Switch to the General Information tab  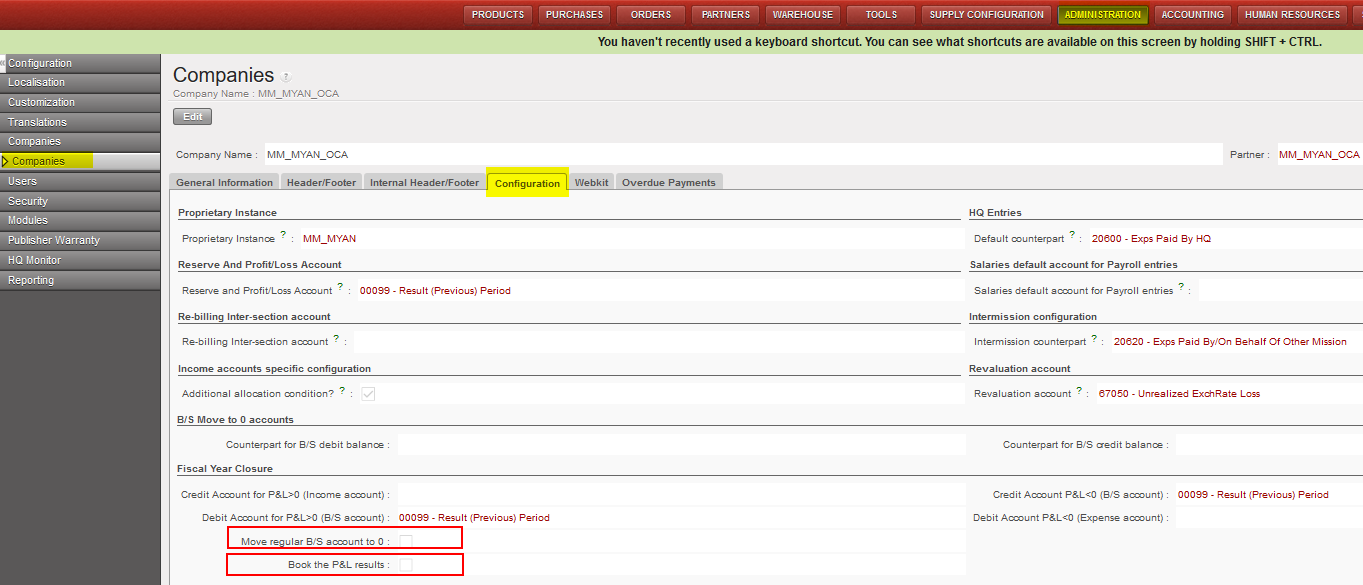coord(224,183)
